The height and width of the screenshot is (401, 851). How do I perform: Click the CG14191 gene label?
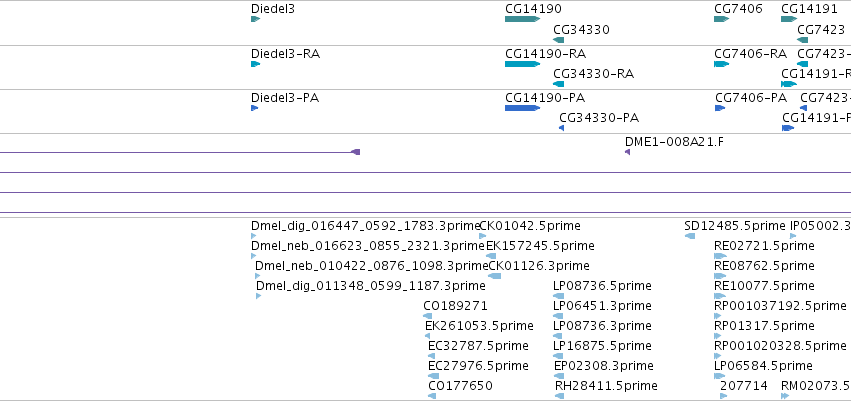(x=809, y=9)
